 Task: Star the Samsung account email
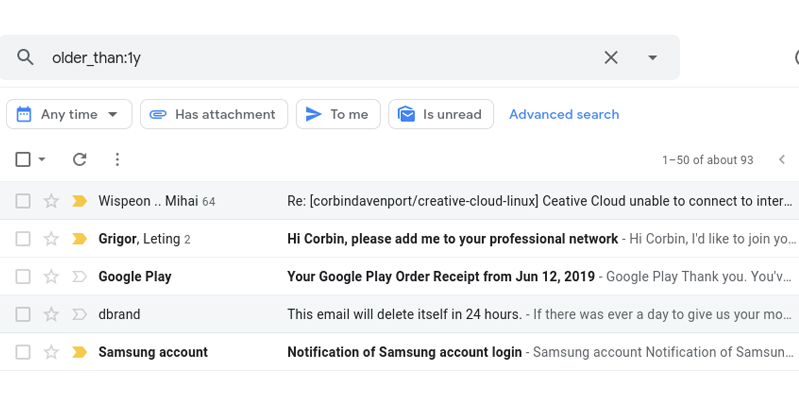point(51,352)
